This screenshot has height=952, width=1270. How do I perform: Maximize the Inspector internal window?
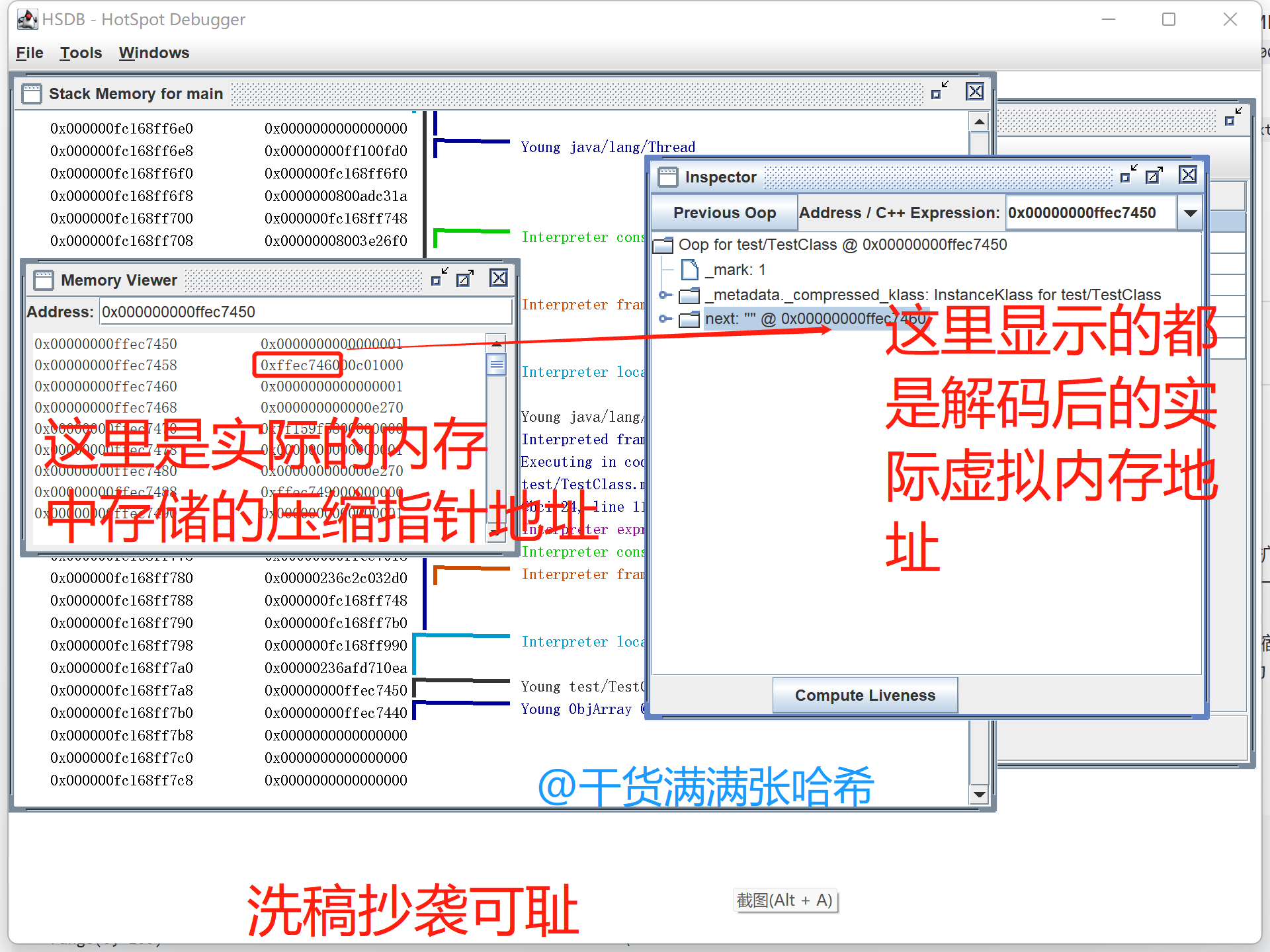pyautogui.click(x=1154, y=175)
